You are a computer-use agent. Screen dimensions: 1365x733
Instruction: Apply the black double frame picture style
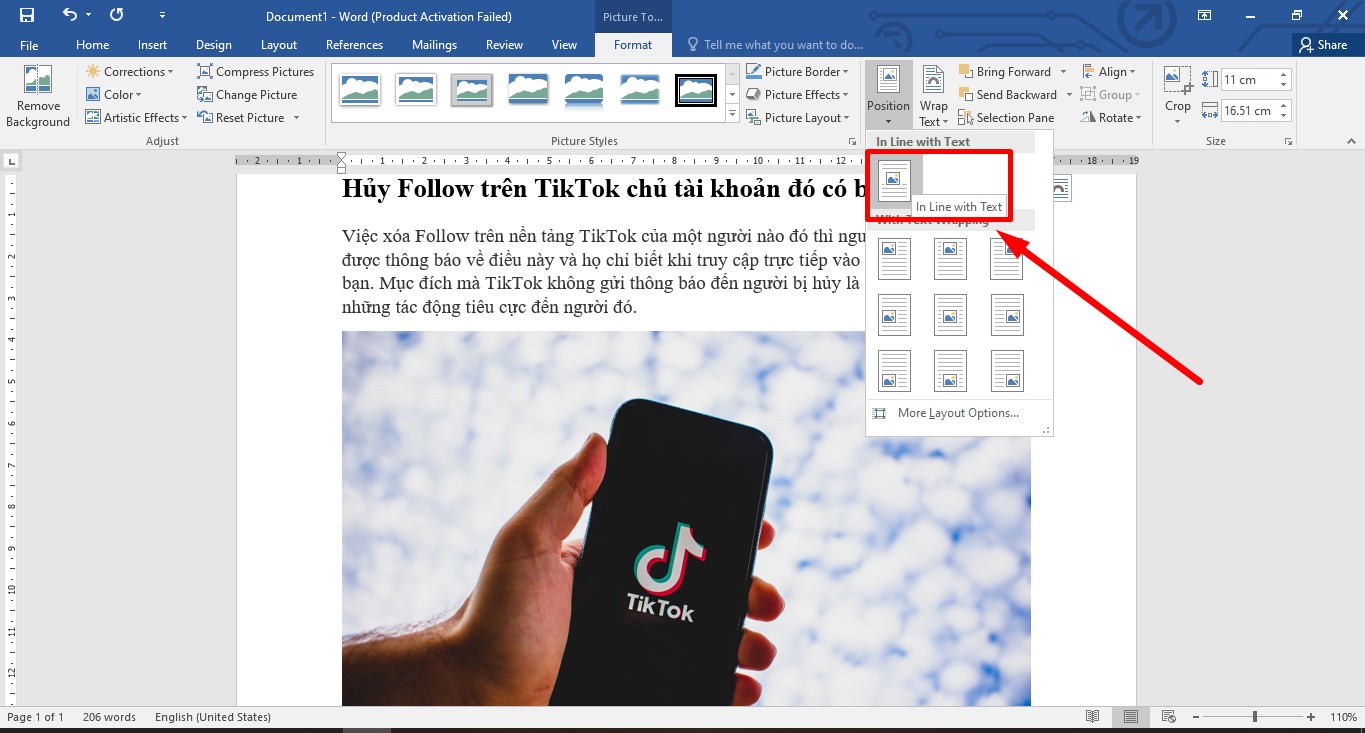[695, 90]
